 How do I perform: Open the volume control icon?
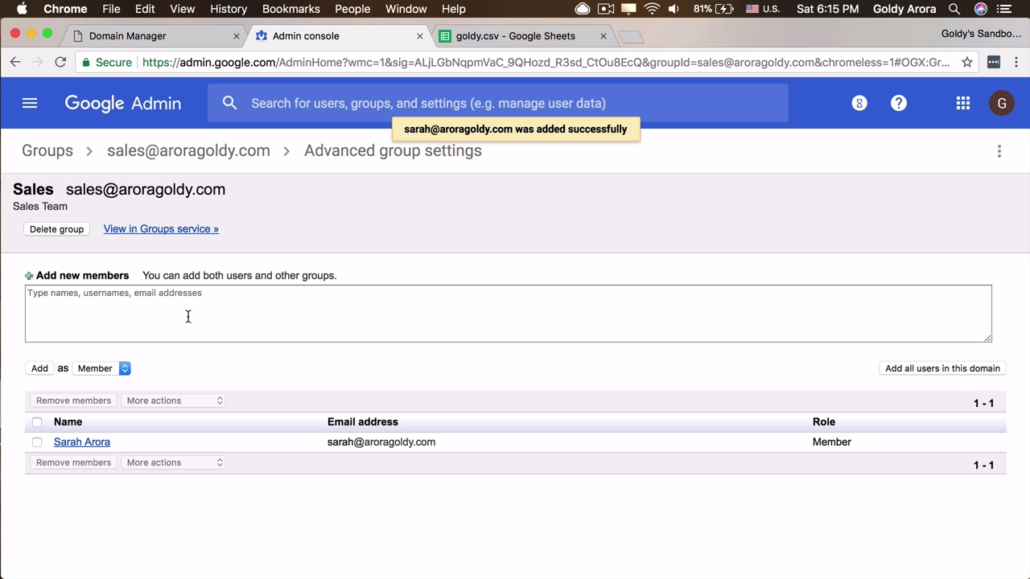point(674,9)
